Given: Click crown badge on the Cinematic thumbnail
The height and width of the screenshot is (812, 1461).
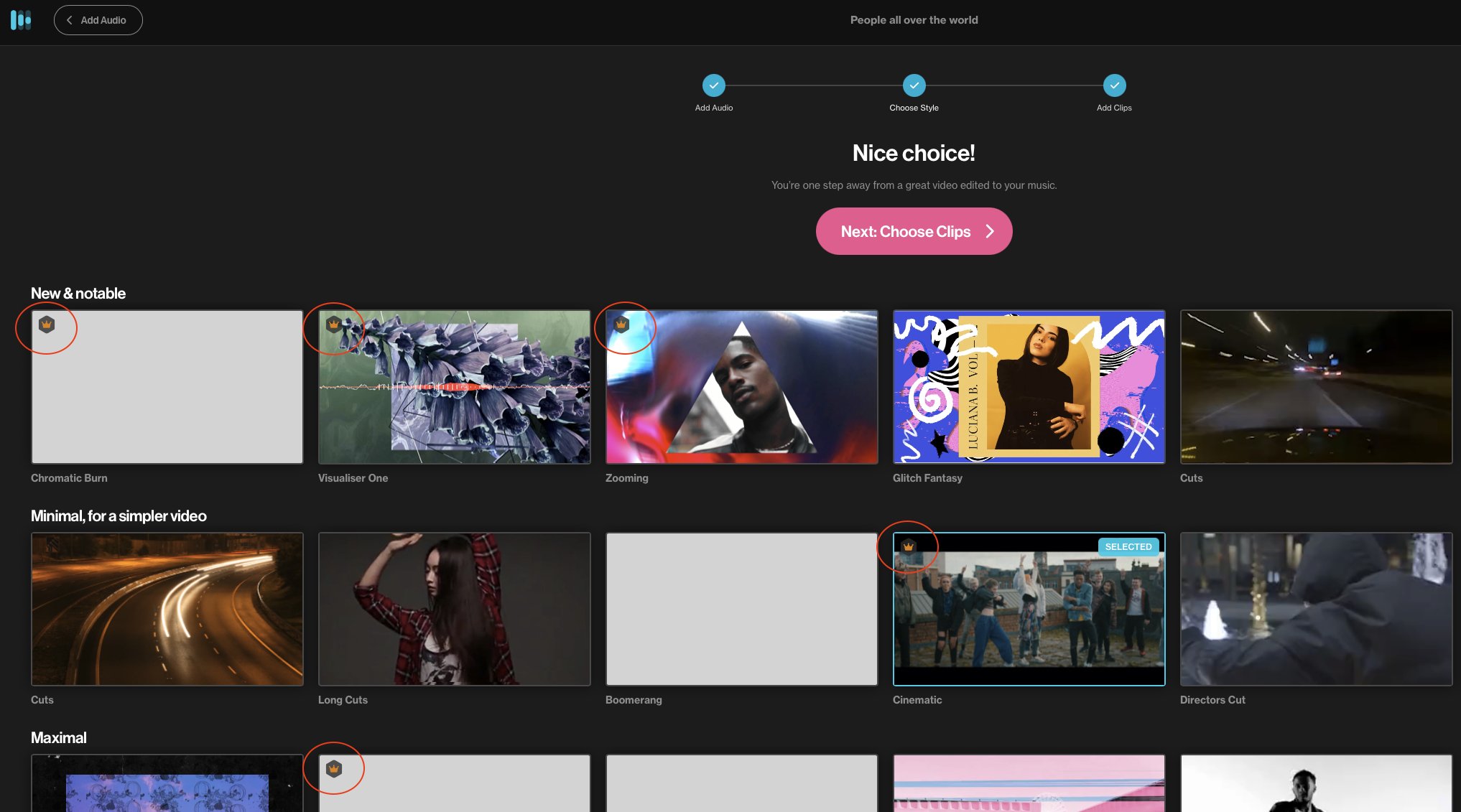Looking at the screenshot, I should click(x=909, y=546).
